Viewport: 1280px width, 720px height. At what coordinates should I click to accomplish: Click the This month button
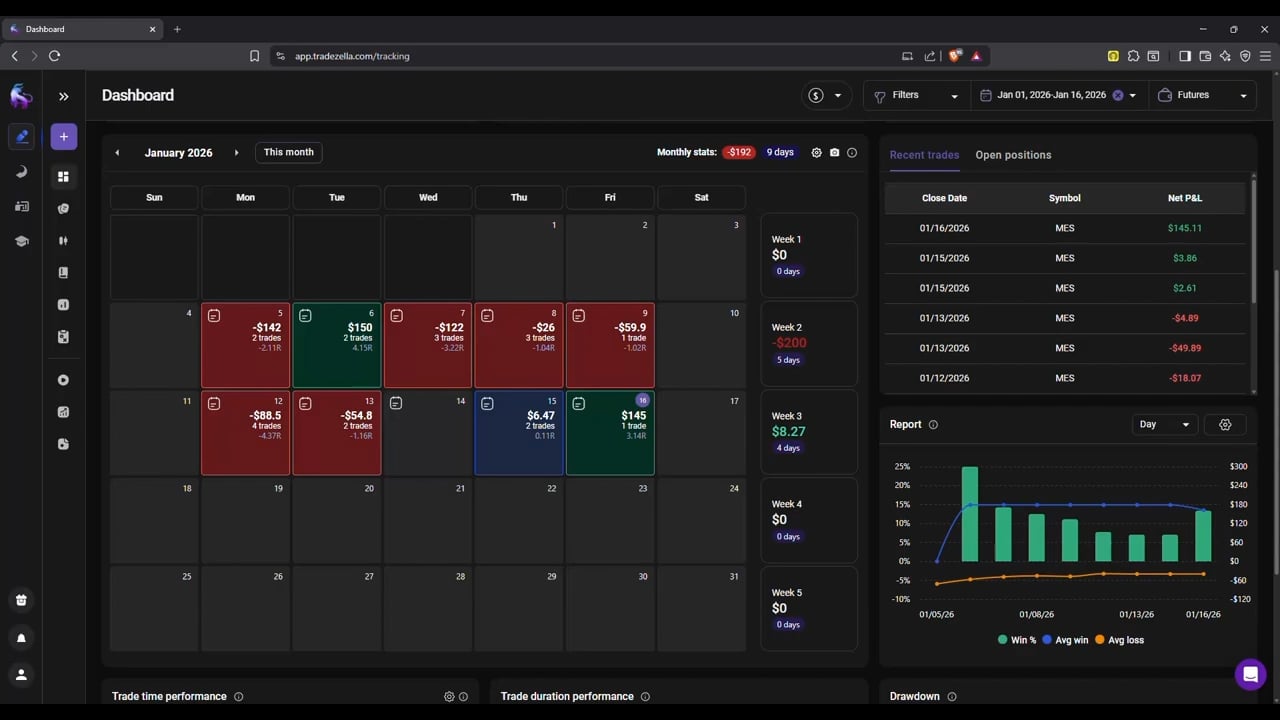(x=288, y=153)
